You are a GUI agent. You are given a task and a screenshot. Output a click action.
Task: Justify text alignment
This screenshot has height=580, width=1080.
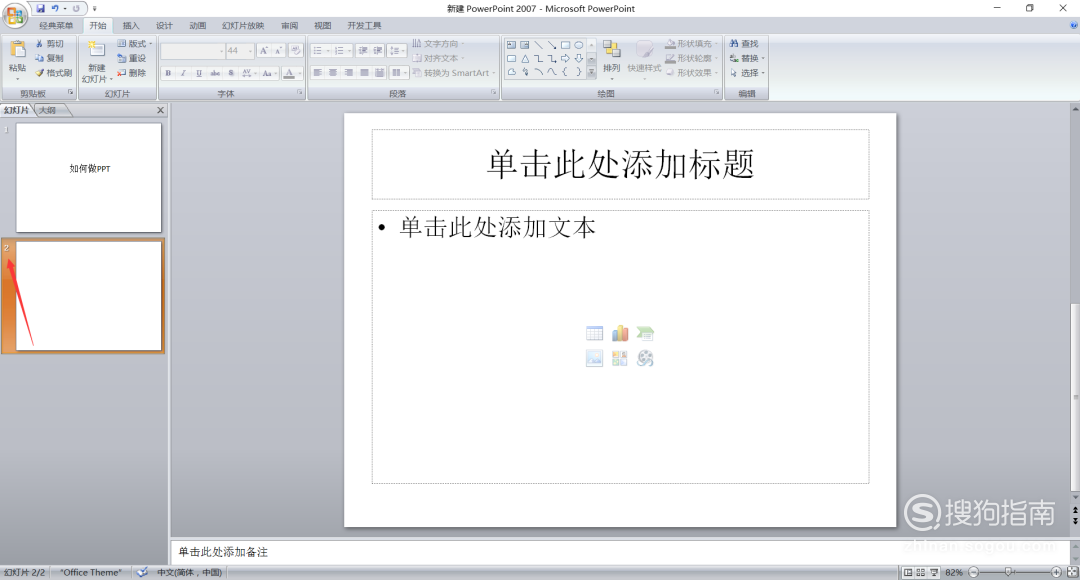pyautogui.click(x=364, y=72)
